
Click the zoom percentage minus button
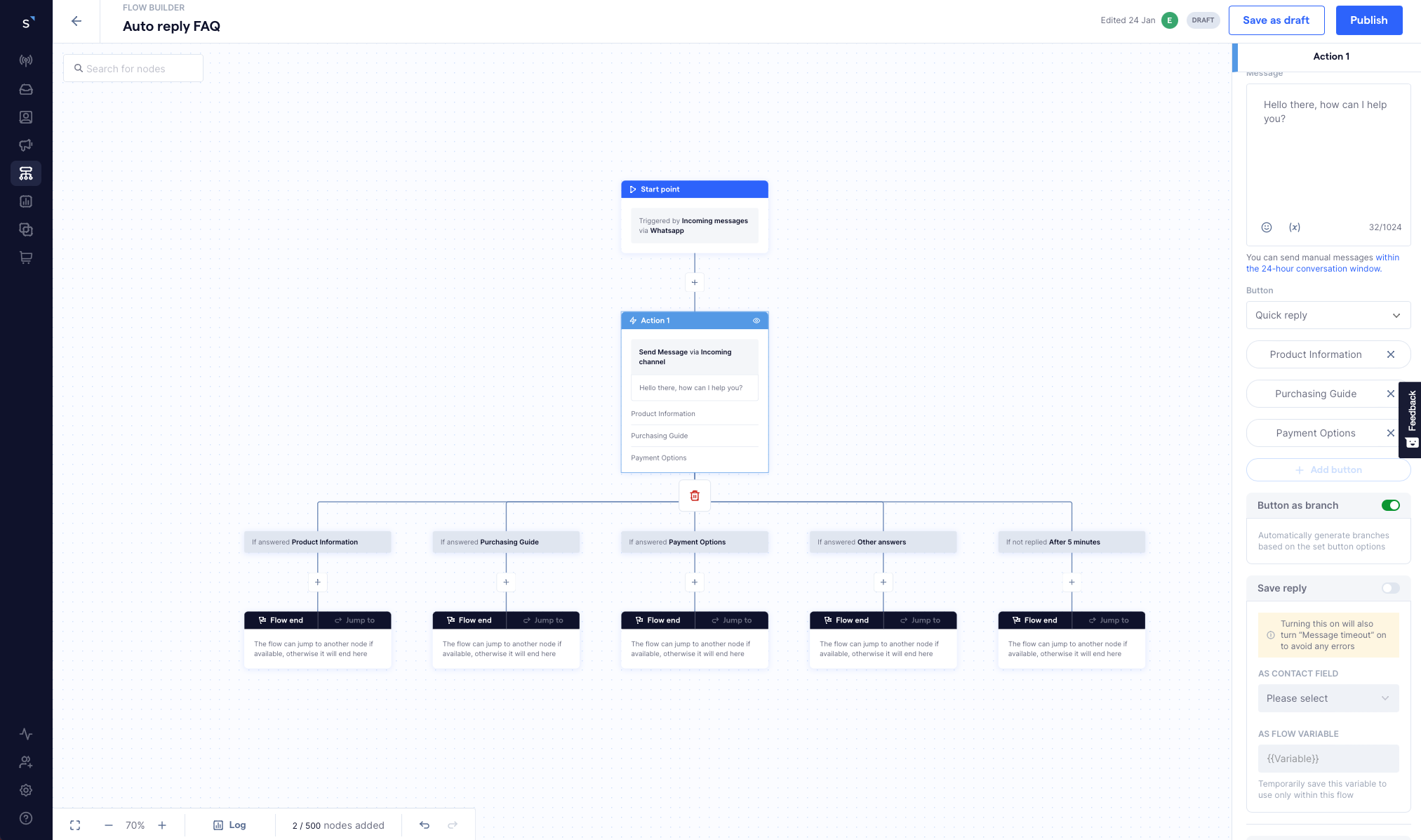click(108, 825)
